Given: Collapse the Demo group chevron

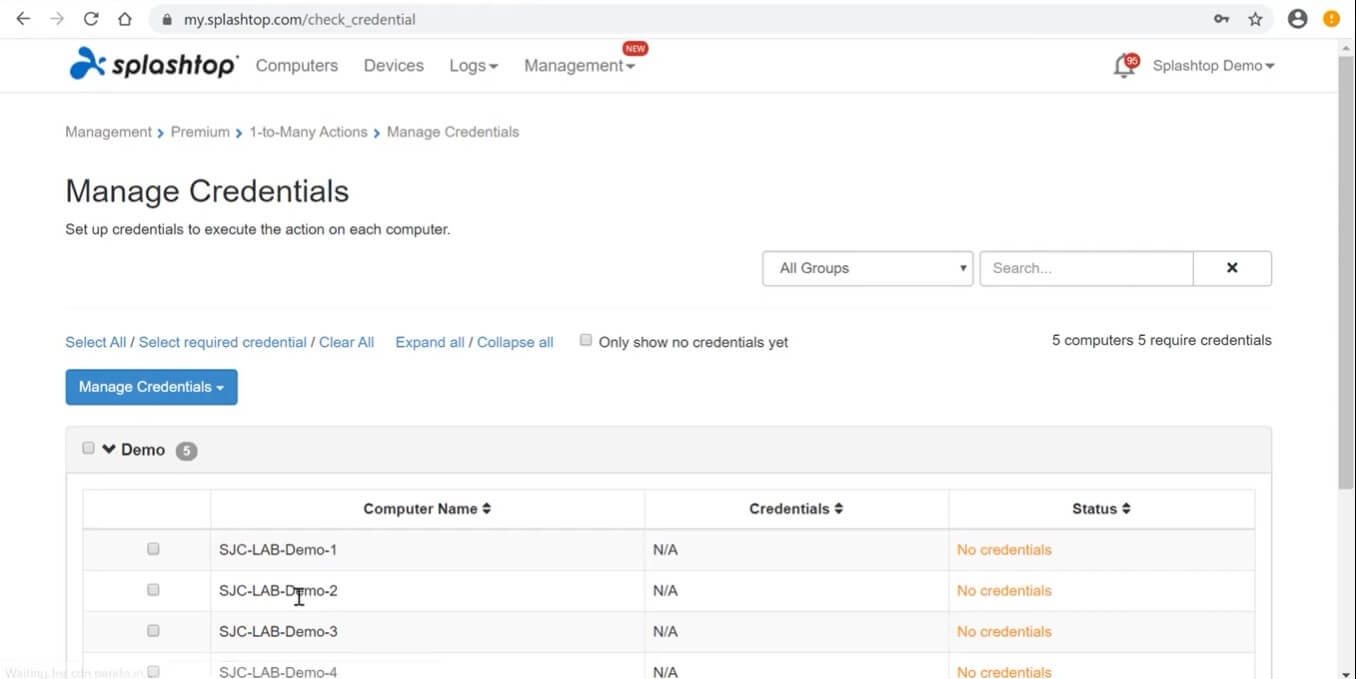Looking at the screenshot, I should (109, 449).
